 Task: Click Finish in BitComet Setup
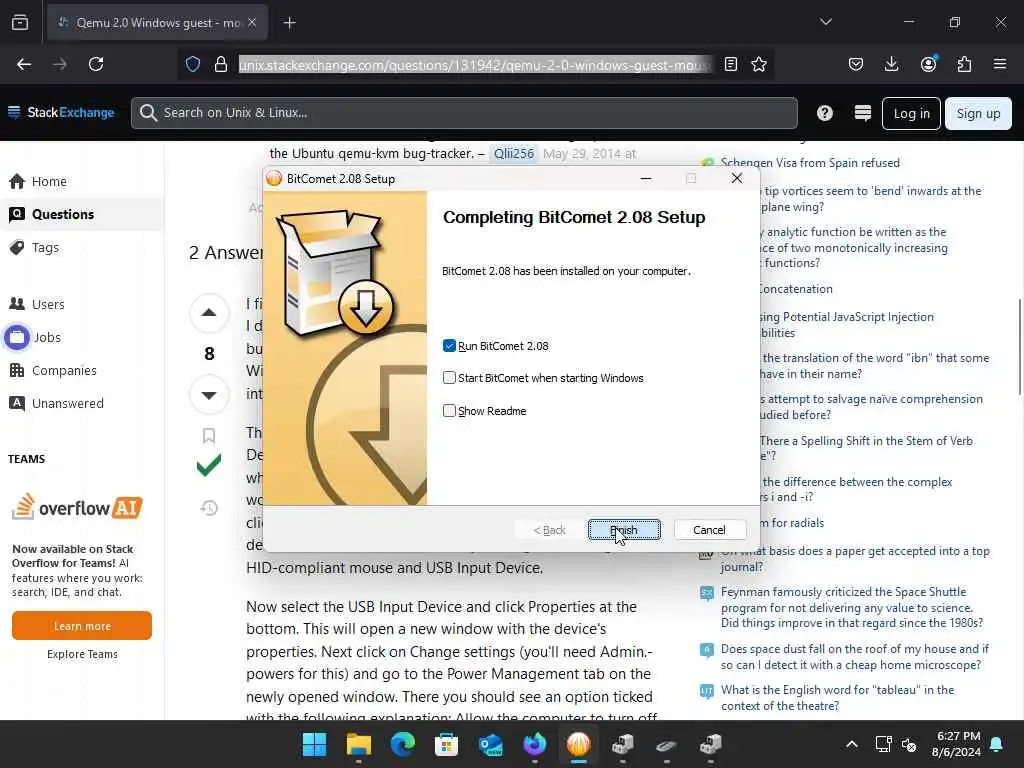coord(624,530)
